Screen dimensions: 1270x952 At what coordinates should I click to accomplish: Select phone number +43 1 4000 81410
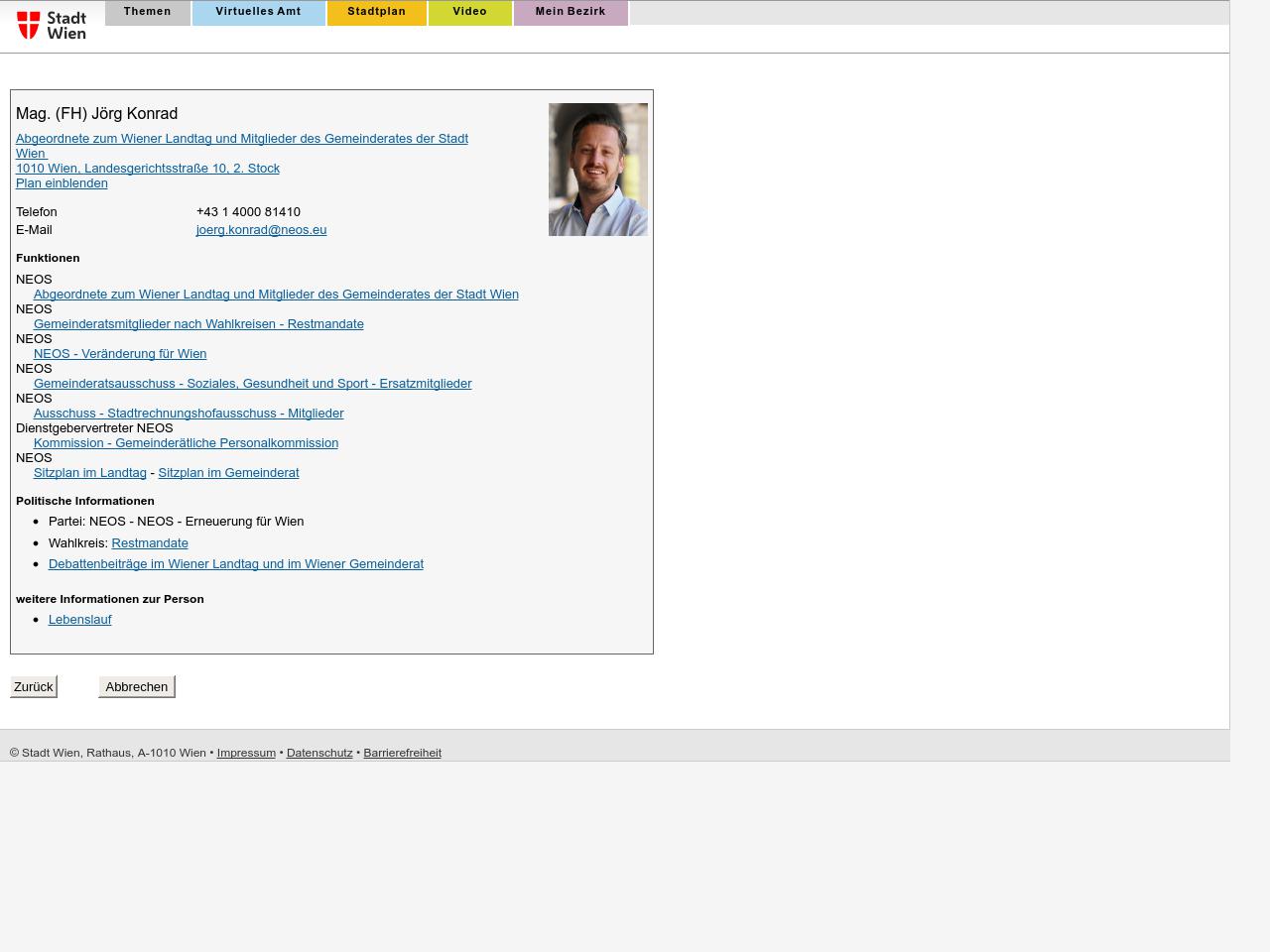pyautogui.click(x=248, y=212)
